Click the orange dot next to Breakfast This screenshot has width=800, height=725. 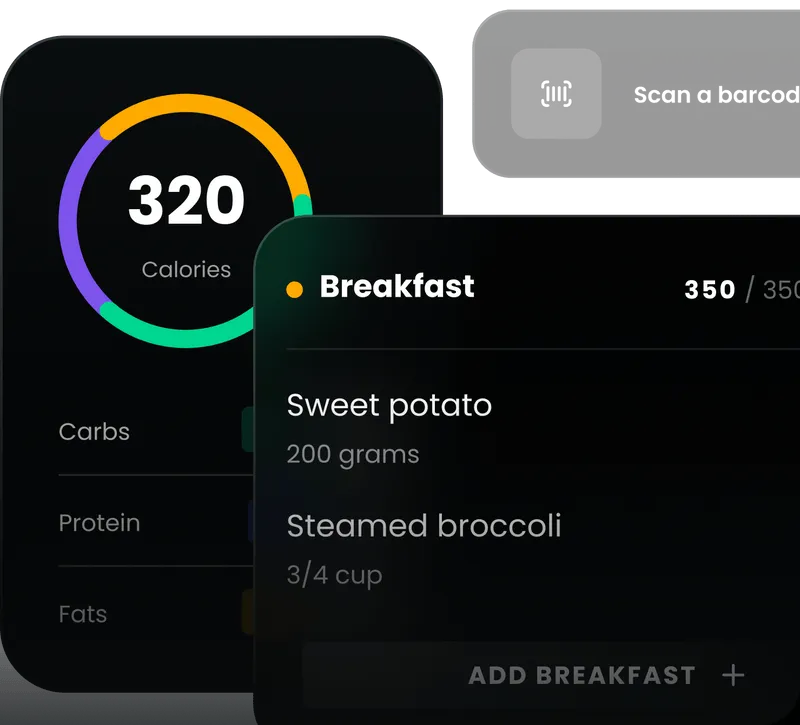coord(294,290)
